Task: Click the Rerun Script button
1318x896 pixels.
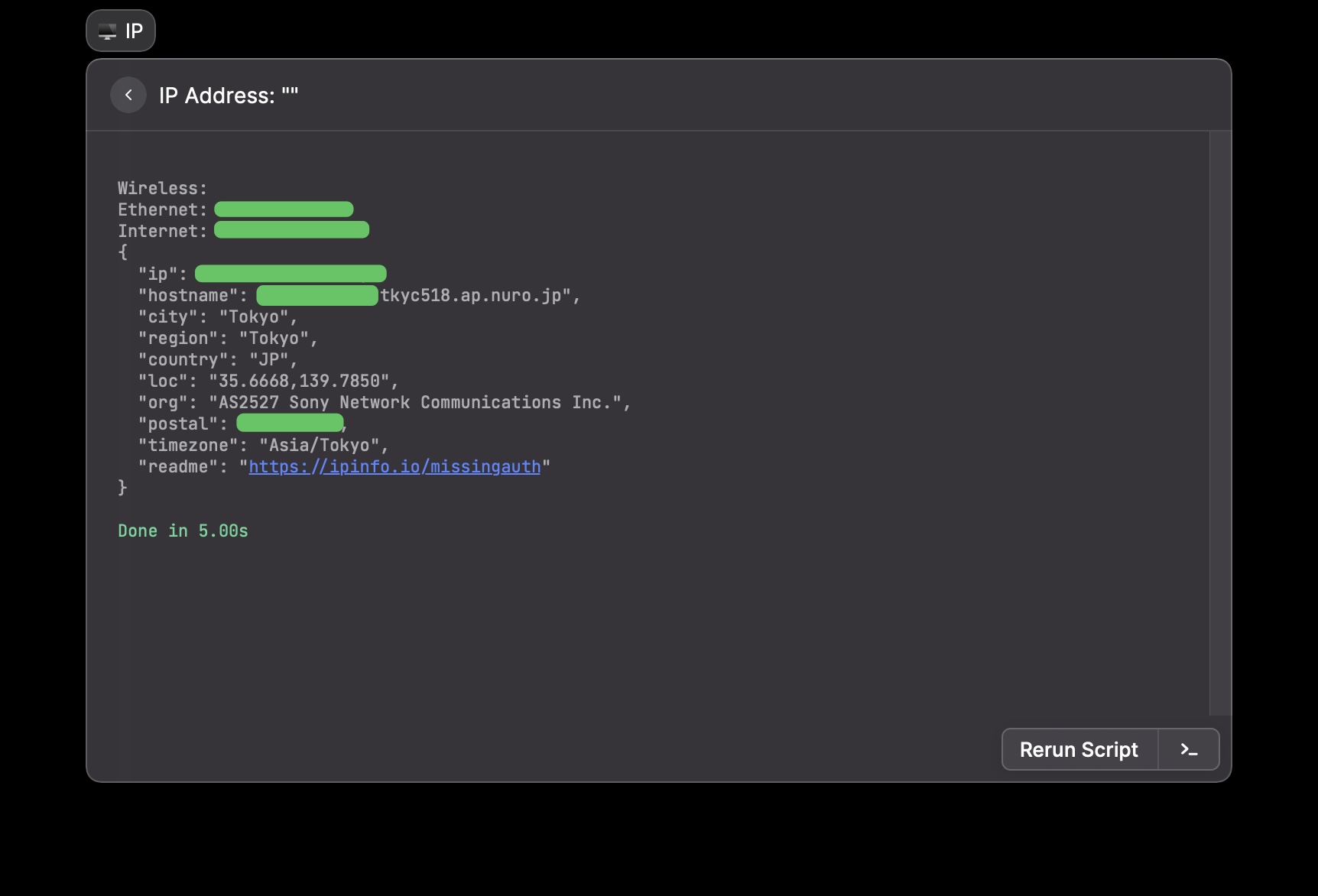Action: tap(1079, 750)
